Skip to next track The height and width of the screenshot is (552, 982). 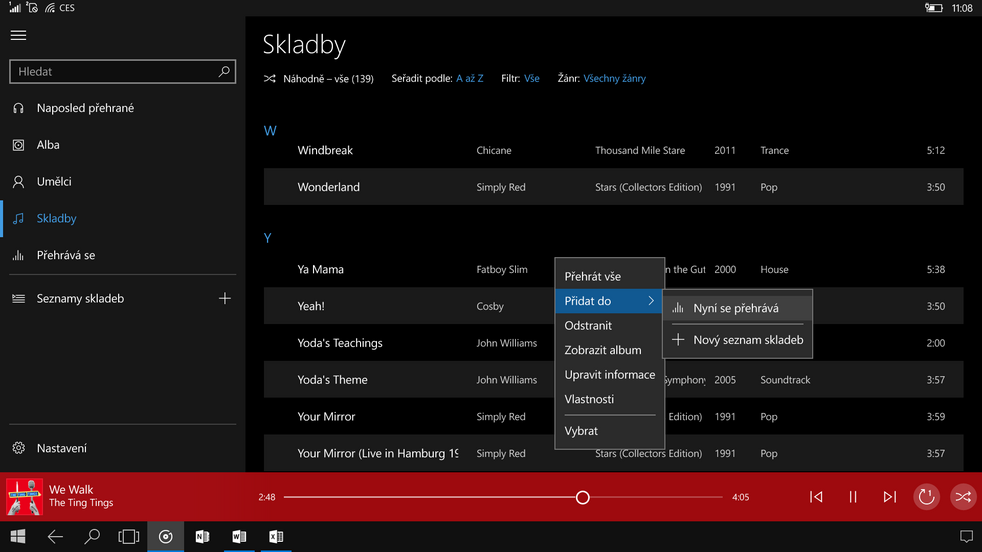pyautogui.click(x=889, y=497)
